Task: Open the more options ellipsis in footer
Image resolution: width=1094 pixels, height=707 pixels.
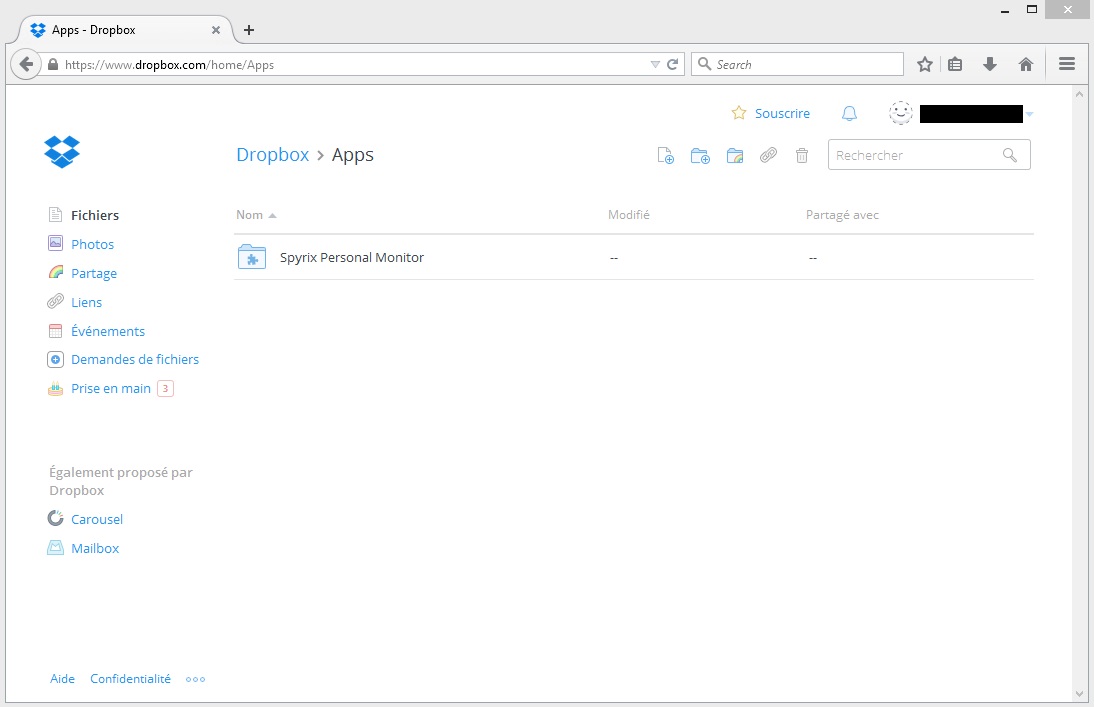Action: 195,679
